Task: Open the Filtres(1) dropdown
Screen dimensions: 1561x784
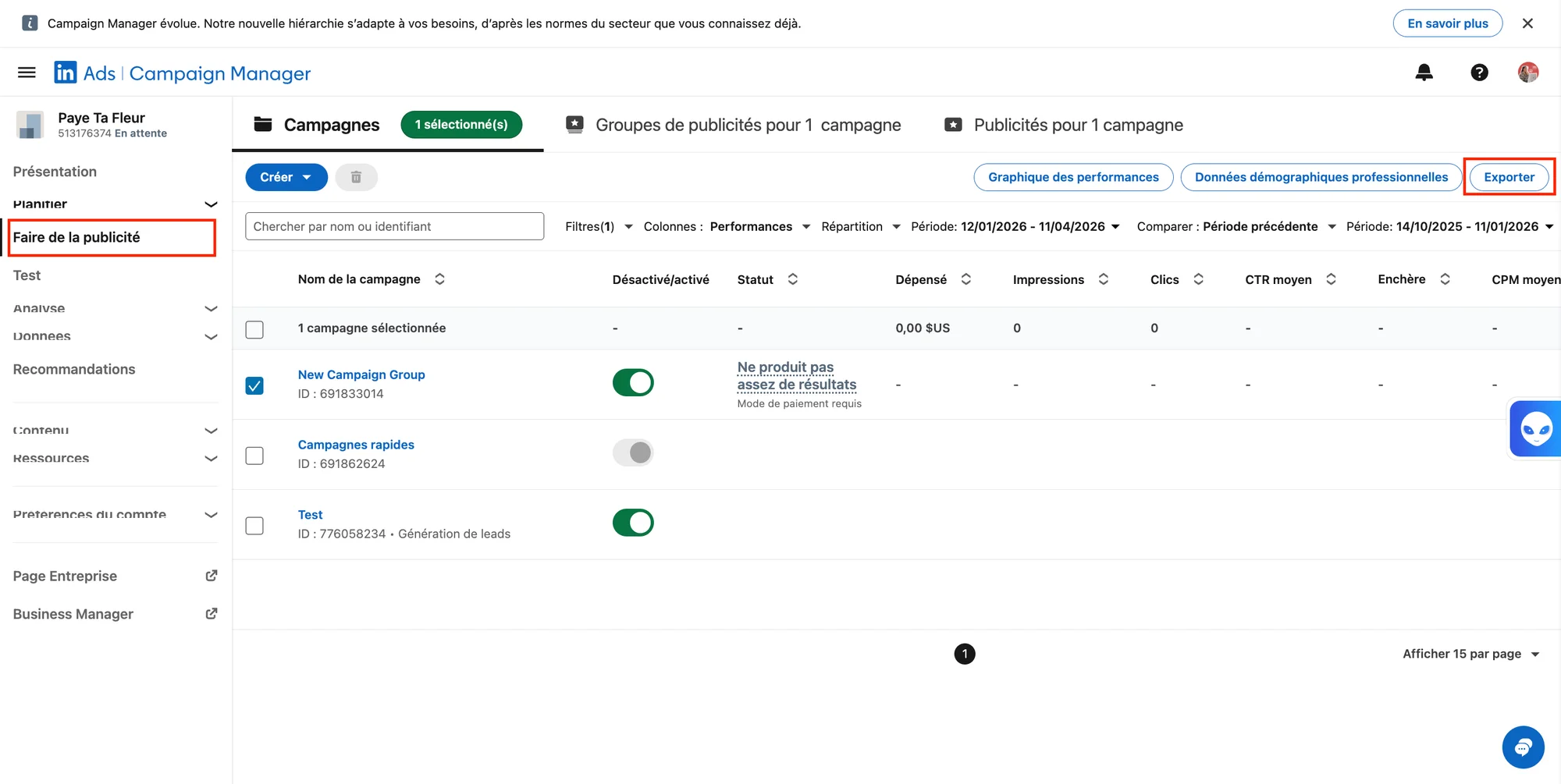Action: (599, 226)
